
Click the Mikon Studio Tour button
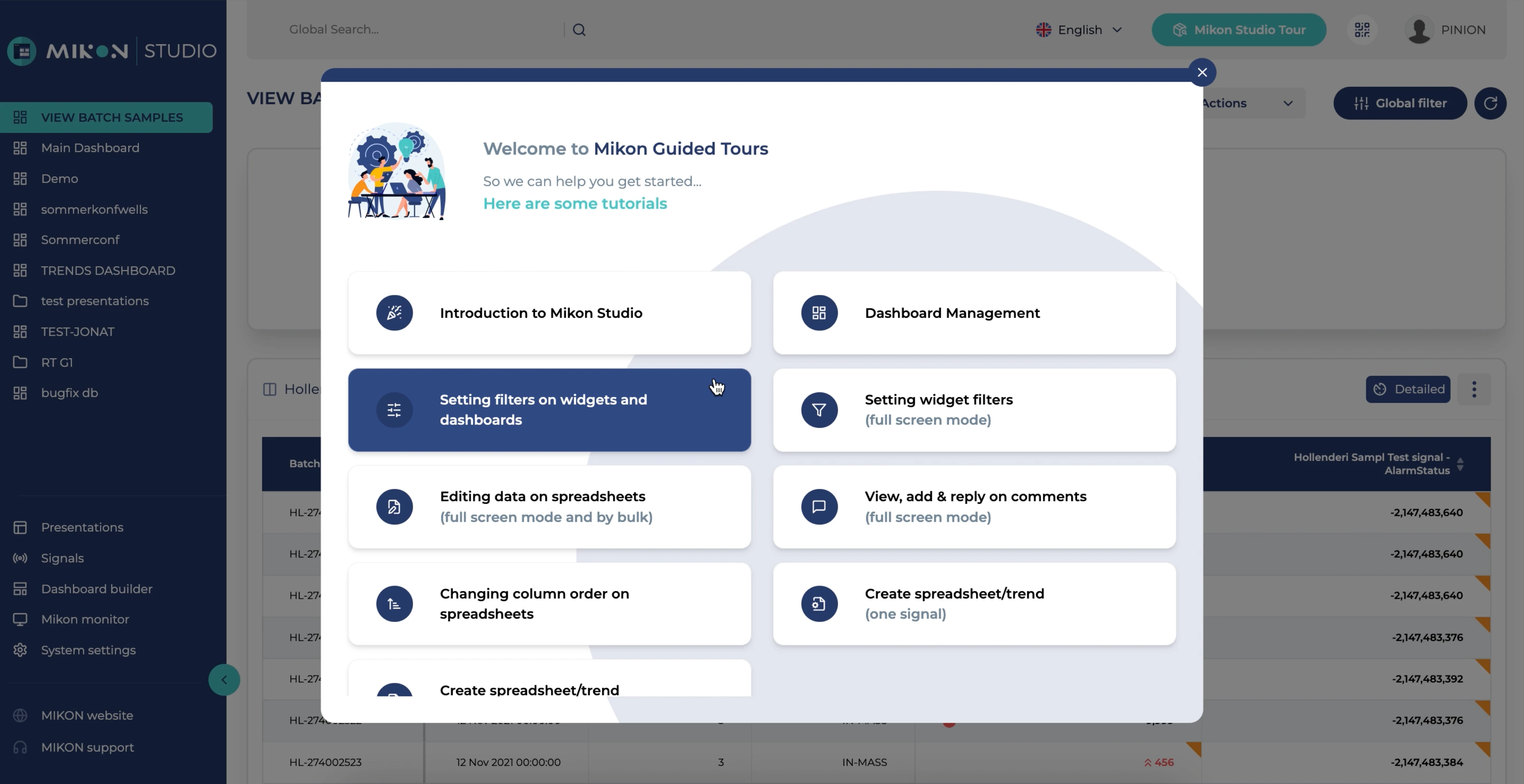click(1238, 29)
